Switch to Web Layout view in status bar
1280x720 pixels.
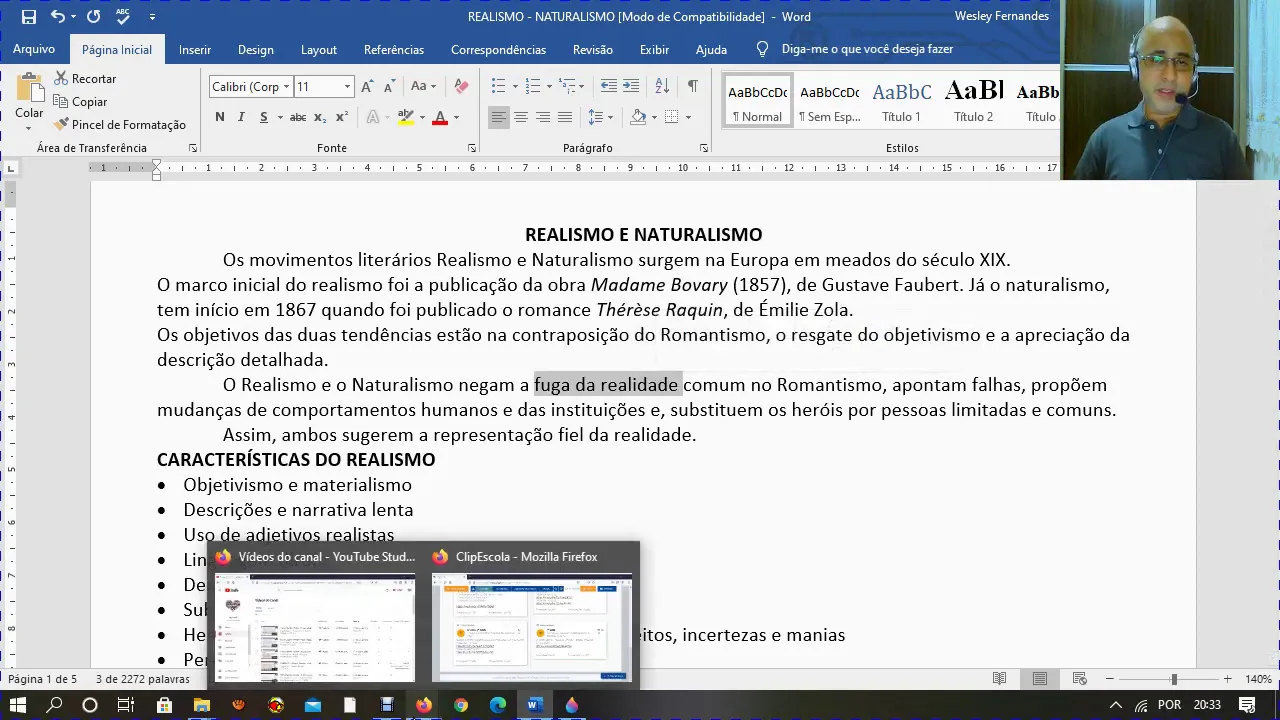tap(1080, 679)
